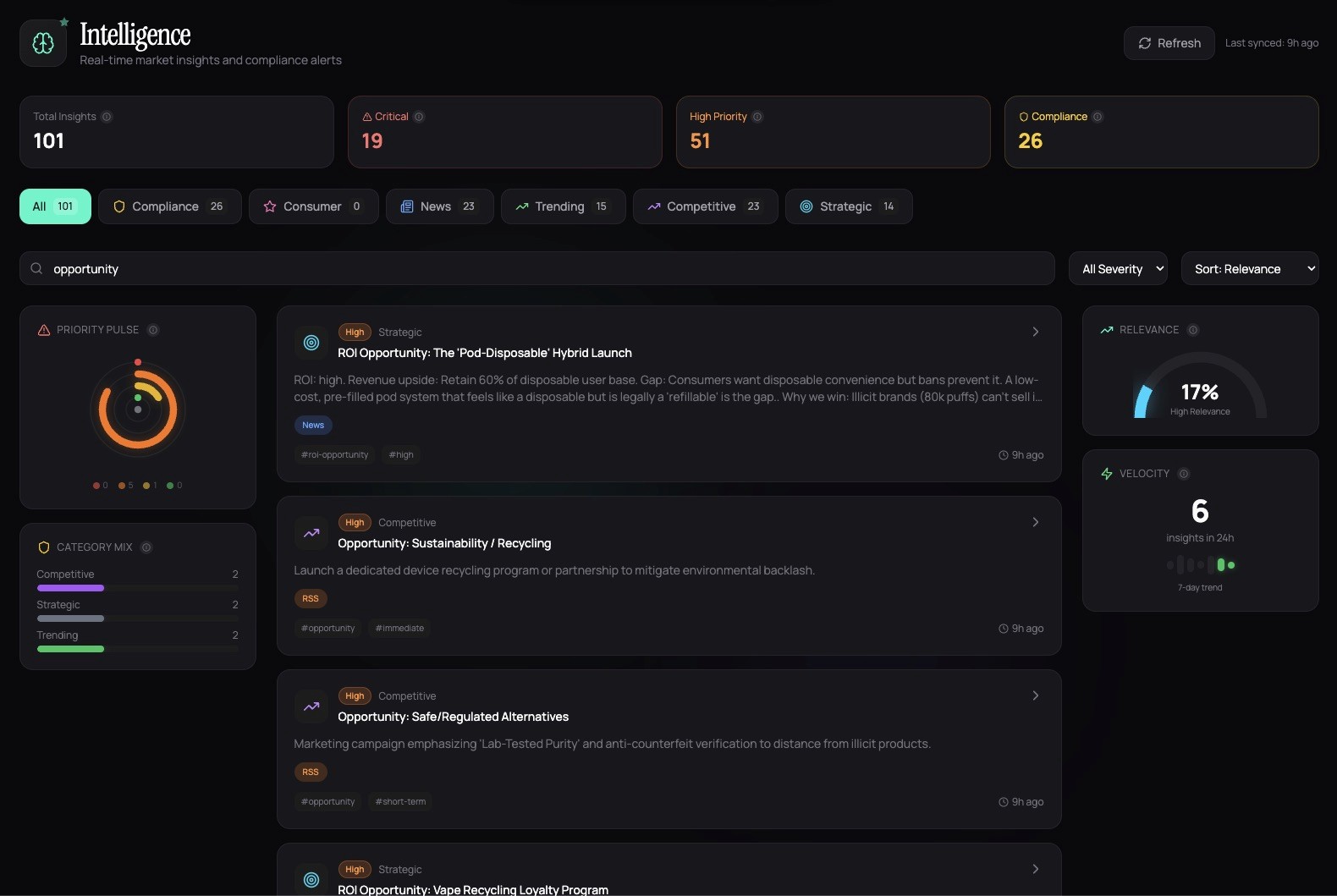
Task: Click the Competitive bar in Category Mix
Action: coord(70,588)
